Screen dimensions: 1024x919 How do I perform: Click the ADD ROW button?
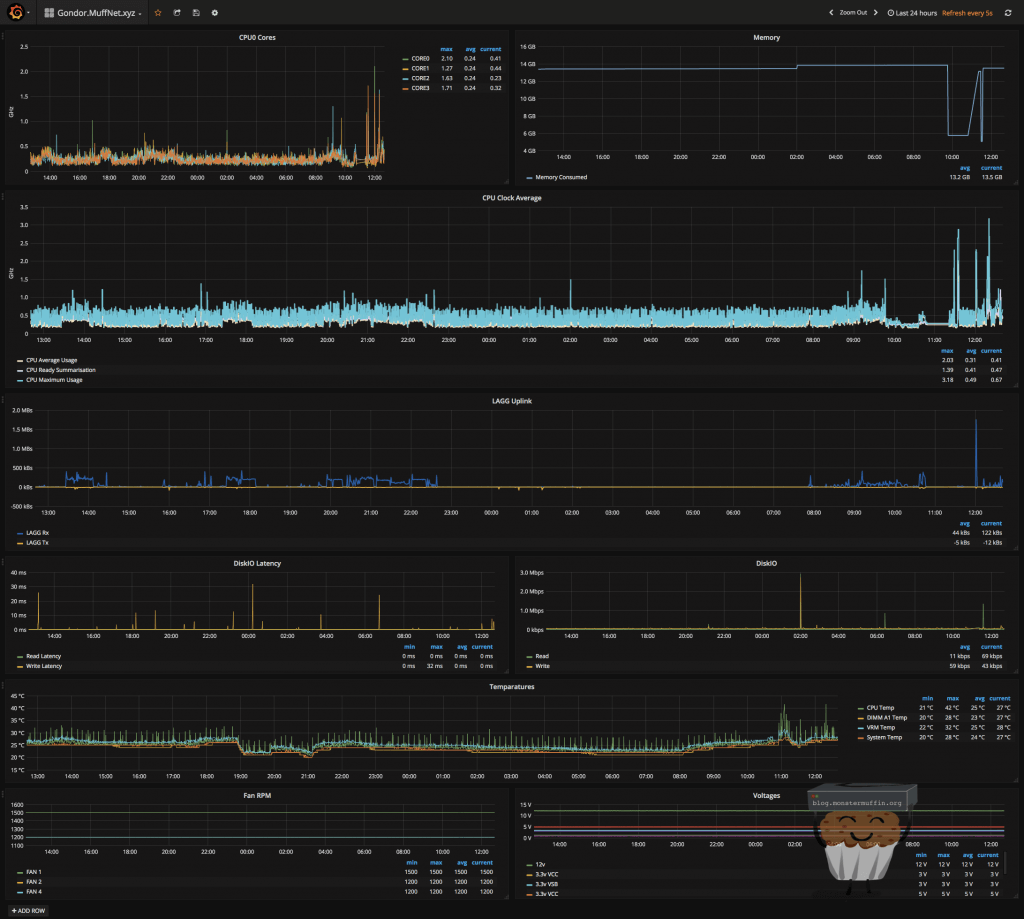(28, 911)
